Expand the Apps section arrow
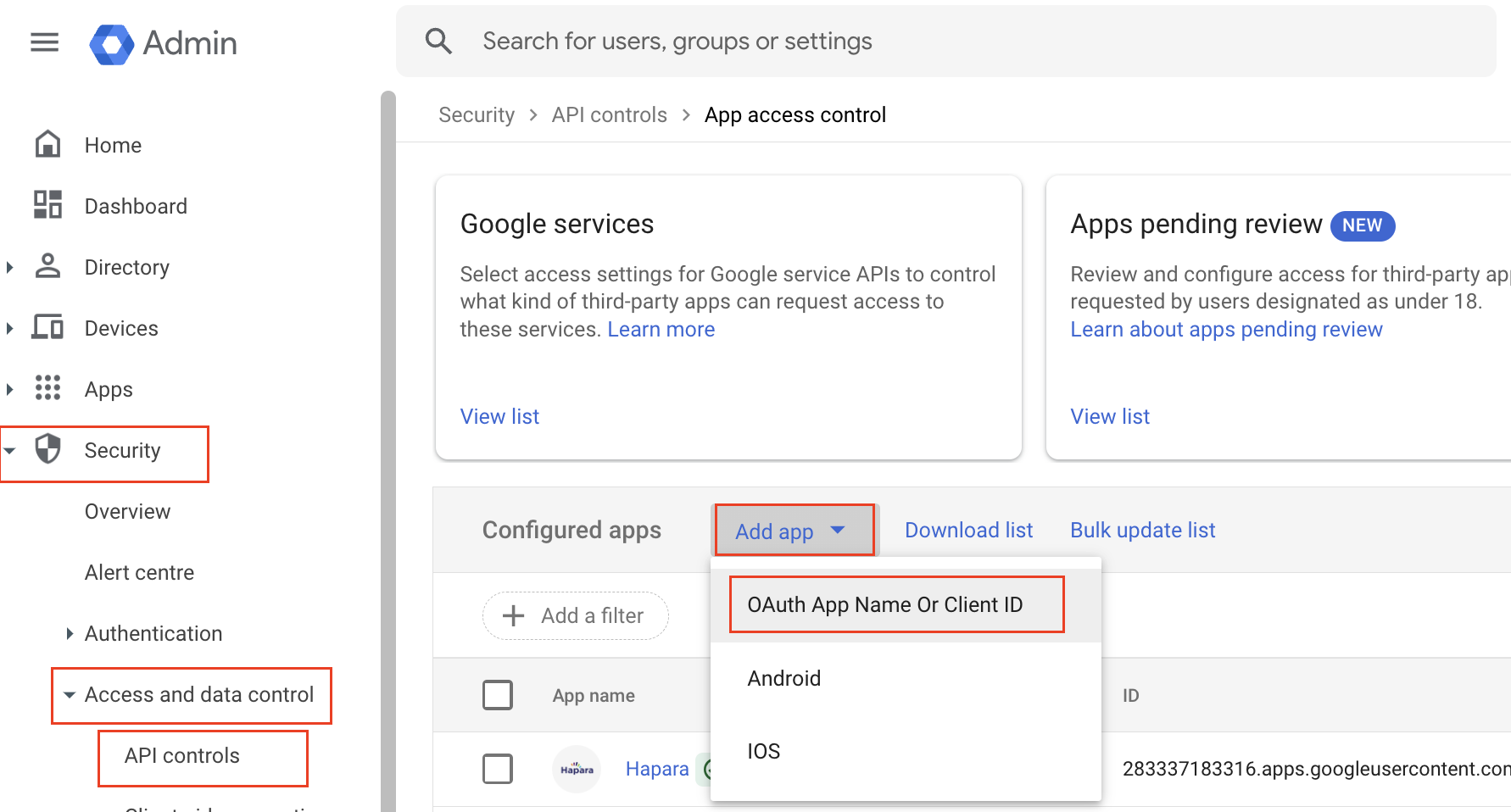1511x812 pixels. 10,389
